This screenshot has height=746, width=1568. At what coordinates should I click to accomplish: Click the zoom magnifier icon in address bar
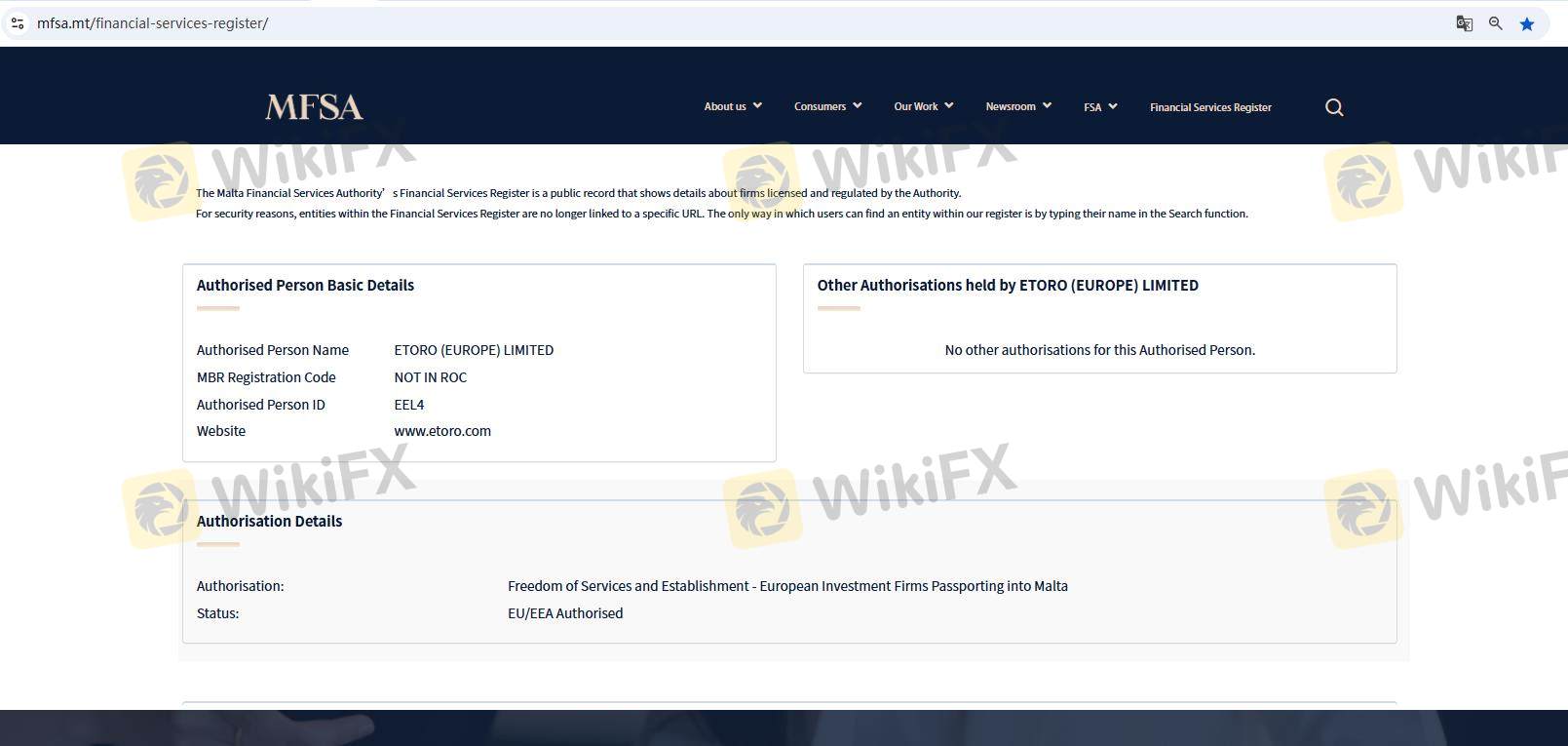pos(1495,23)
